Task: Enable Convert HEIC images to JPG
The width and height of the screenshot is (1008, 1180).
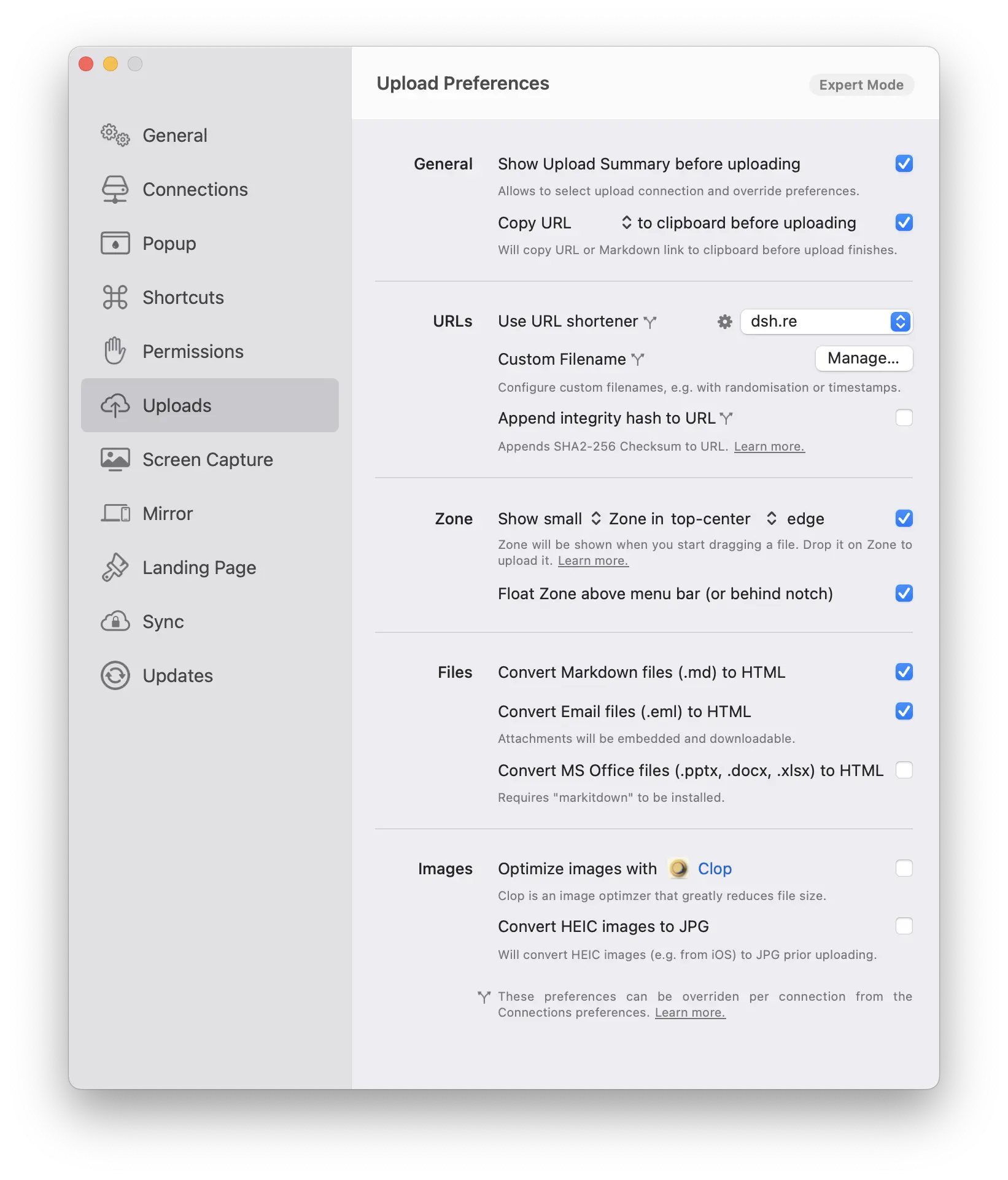Action: point(904,926)
